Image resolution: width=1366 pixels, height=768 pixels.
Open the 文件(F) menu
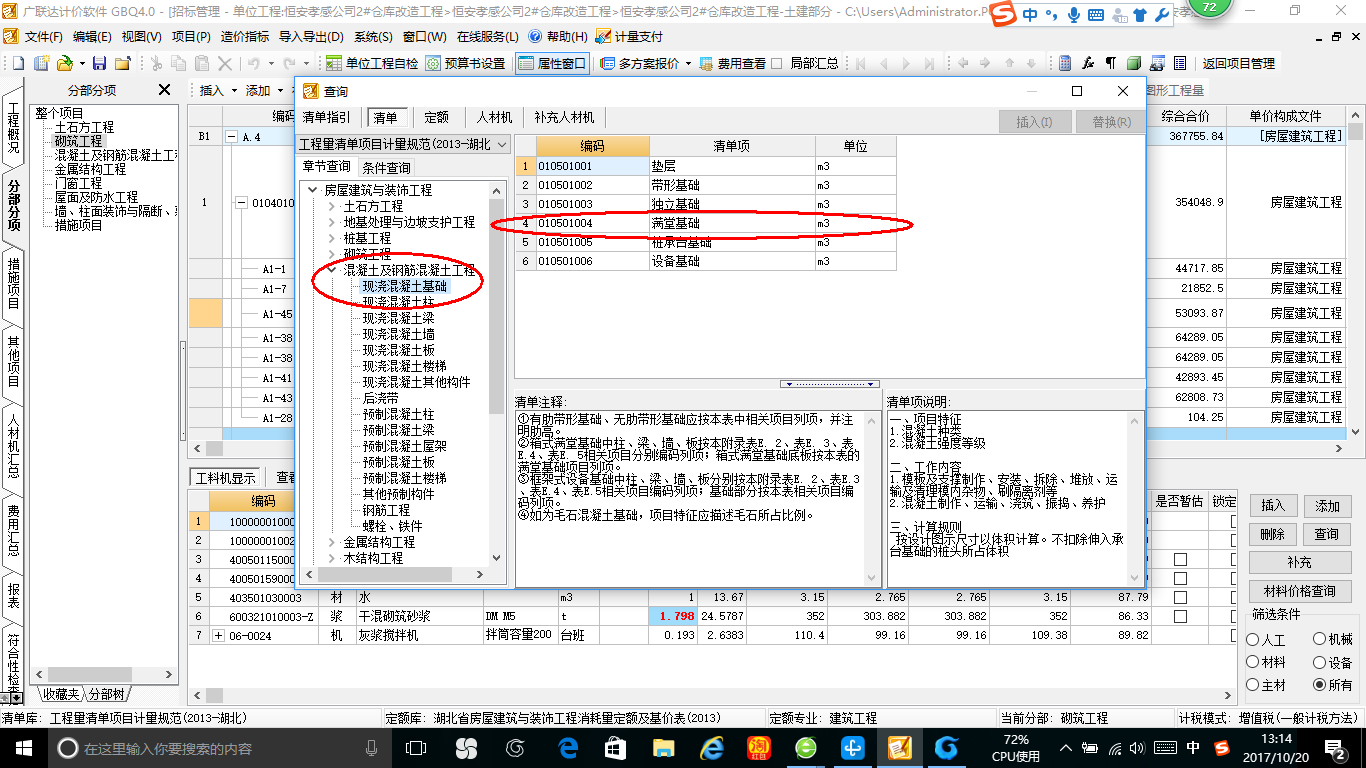pyautogui.click(x=44, y=36)
